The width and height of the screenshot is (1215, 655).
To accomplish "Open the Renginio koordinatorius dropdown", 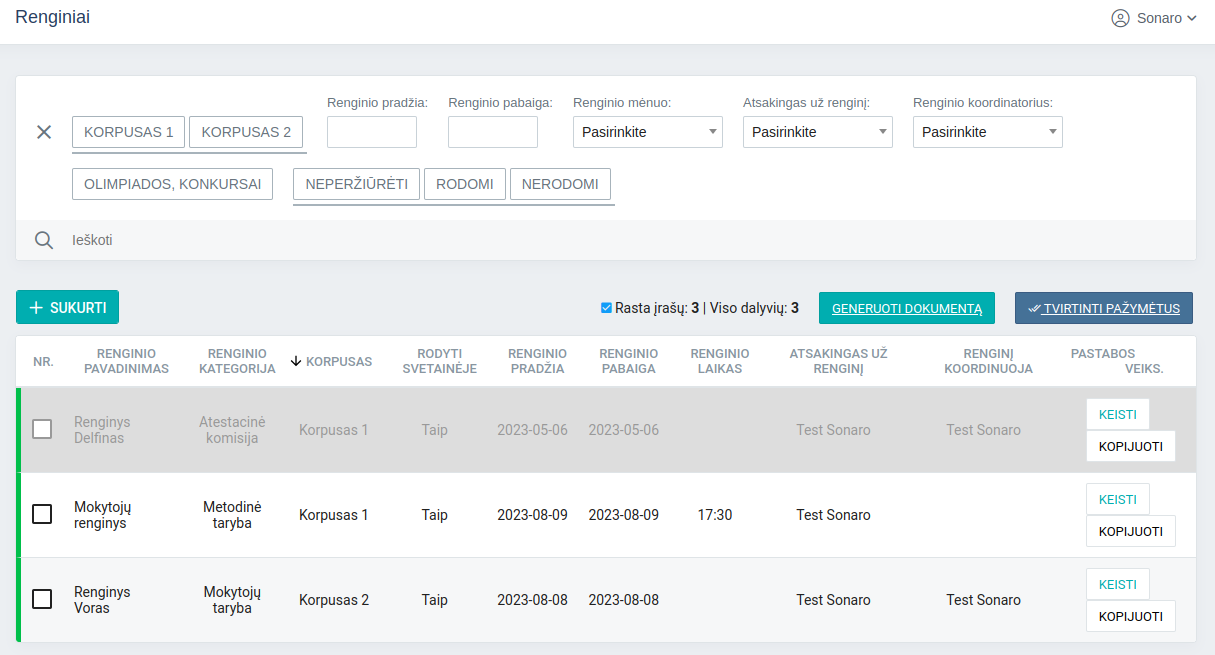I will pyautogui.click(x=987, y=132).
